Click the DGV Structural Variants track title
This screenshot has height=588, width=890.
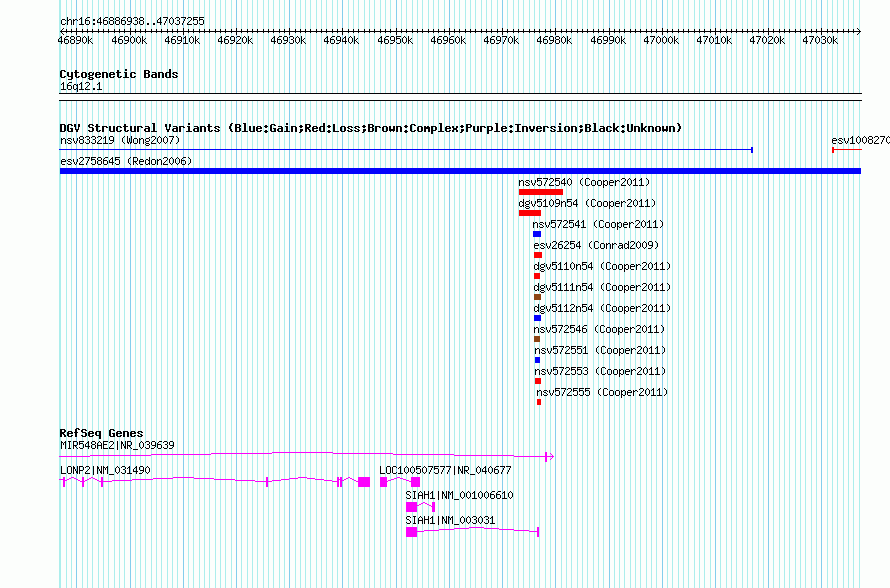(371, 128)
